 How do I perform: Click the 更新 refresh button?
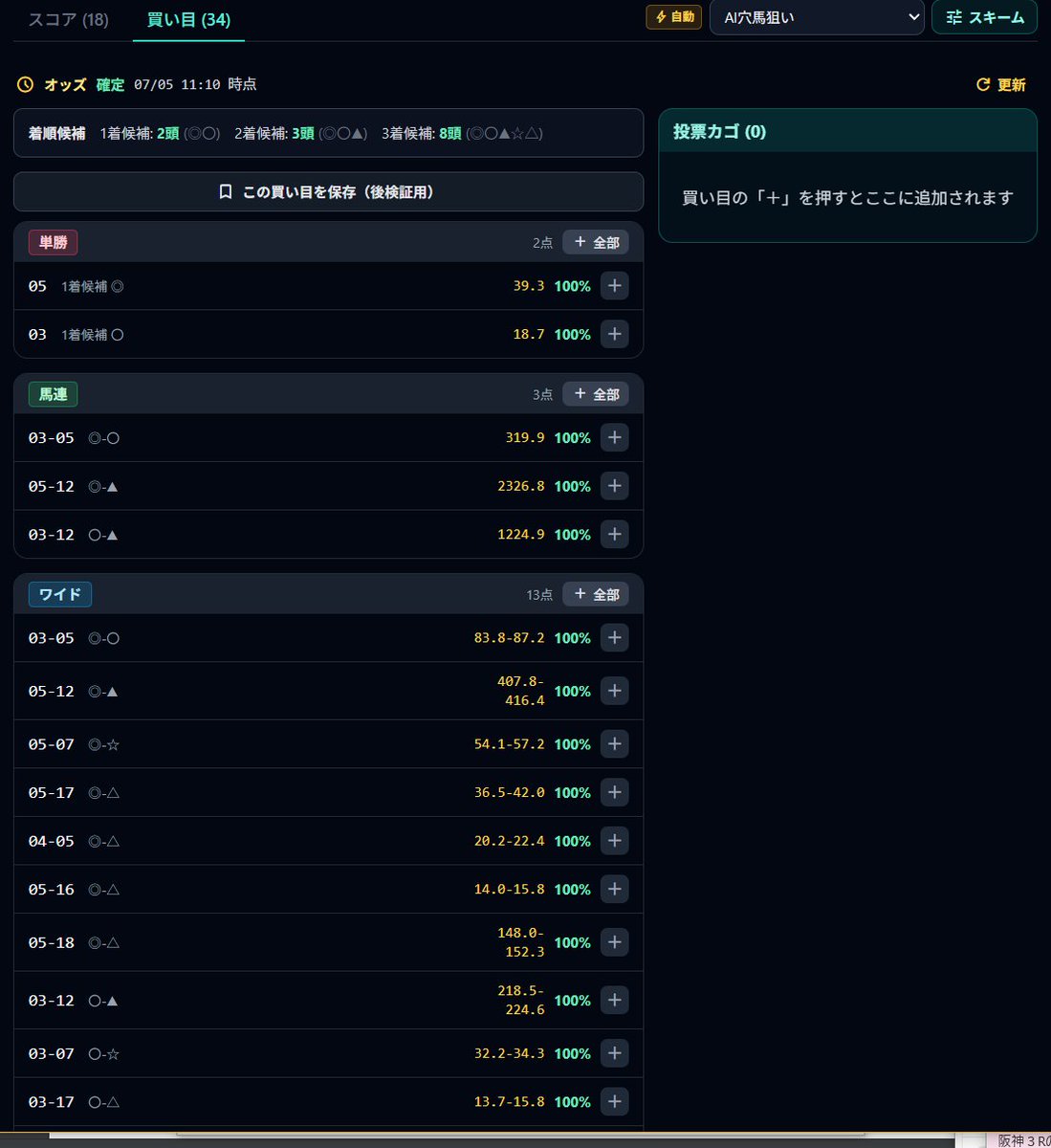tap(1000, 84)
